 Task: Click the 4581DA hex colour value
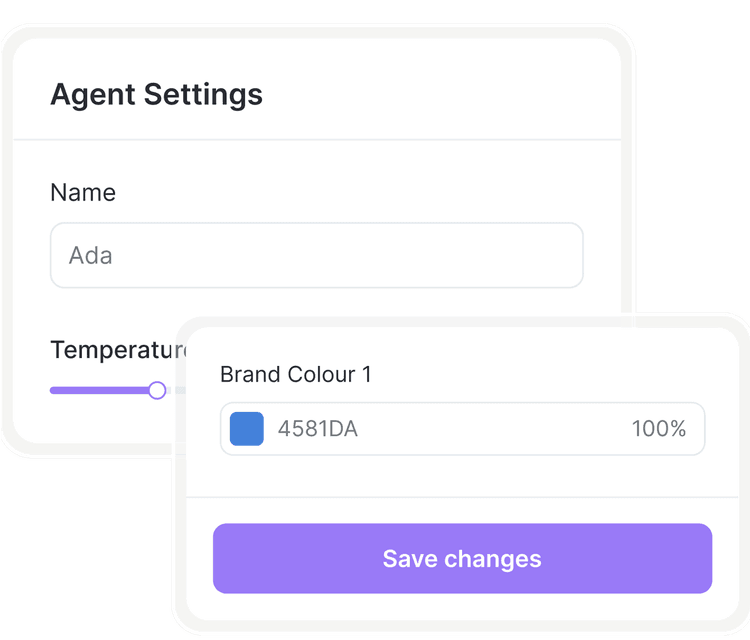click(x=317, y=429)
